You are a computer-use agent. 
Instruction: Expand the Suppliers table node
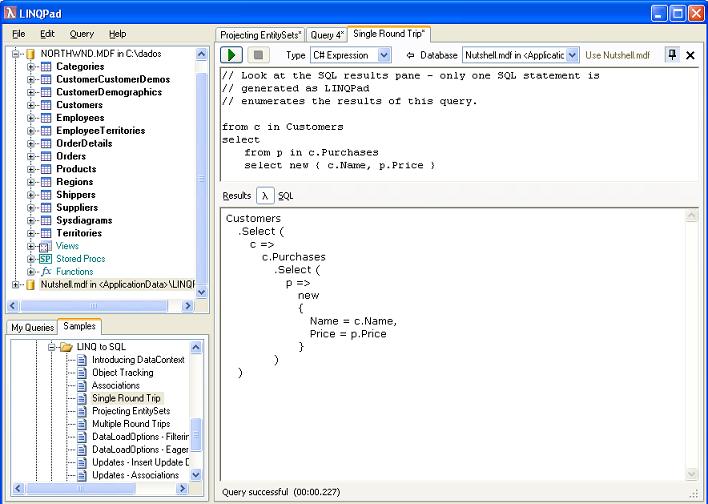tap(31, 208)
